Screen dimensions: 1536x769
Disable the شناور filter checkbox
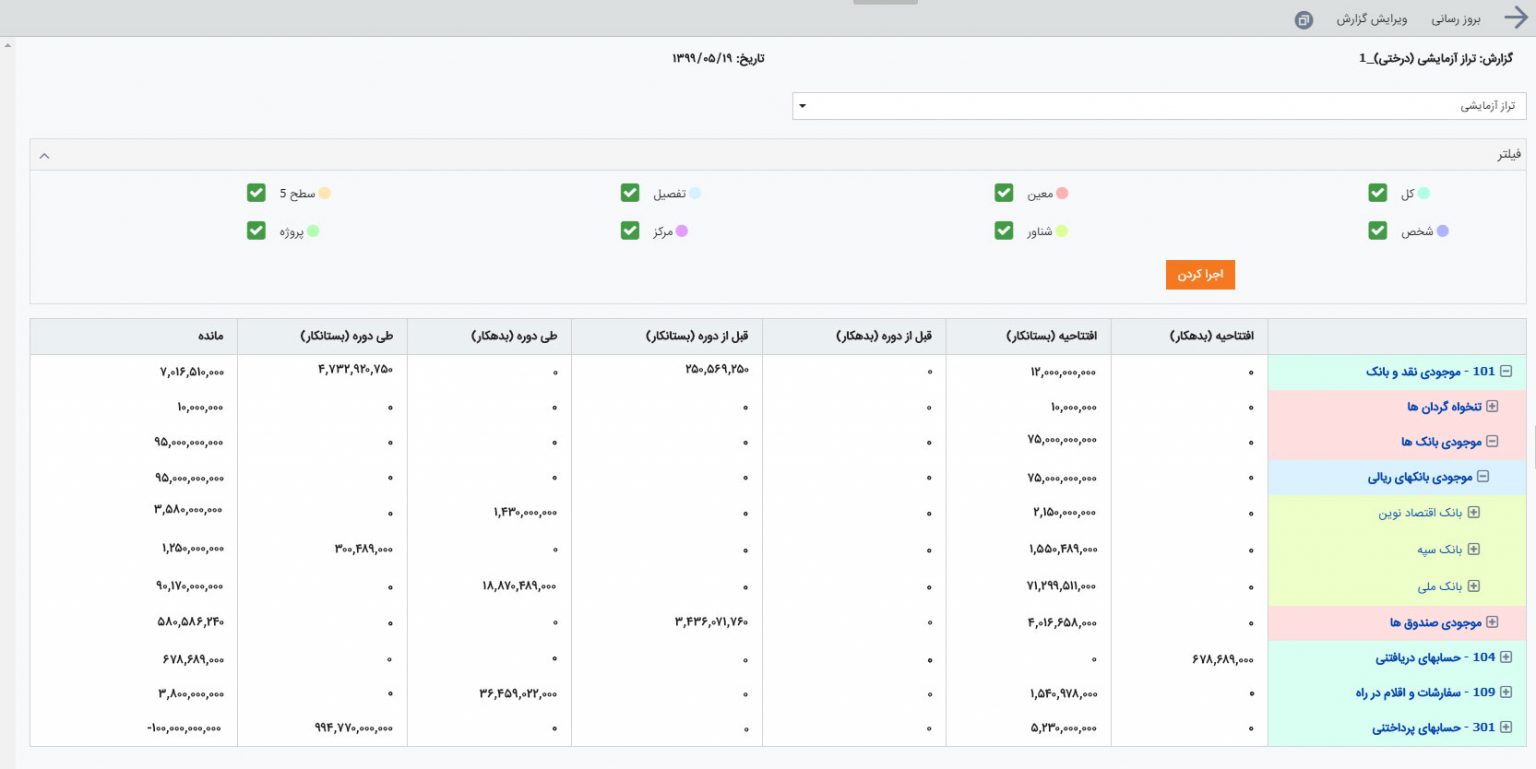[x=1004, y=231]
